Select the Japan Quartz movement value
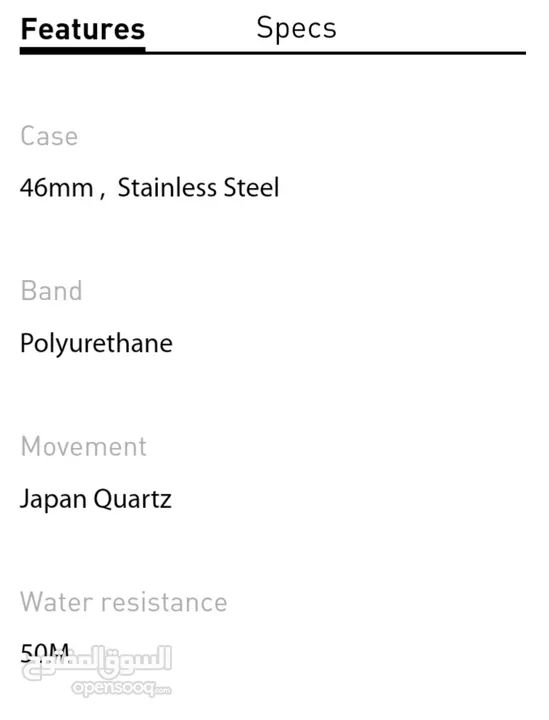The image size is (549, 720). [96, 500]
